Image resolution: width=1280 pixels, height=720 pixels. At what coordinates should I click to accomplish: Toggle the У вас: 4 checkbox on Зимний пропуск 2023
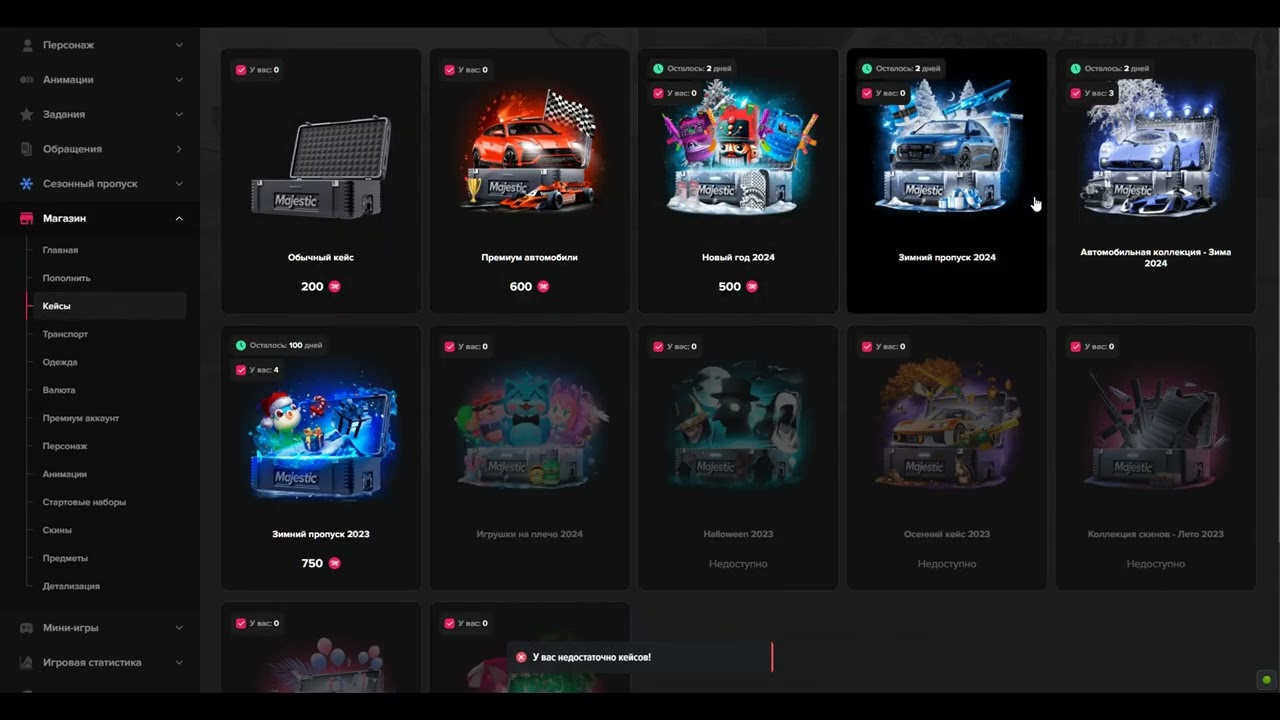pos(241,370)
